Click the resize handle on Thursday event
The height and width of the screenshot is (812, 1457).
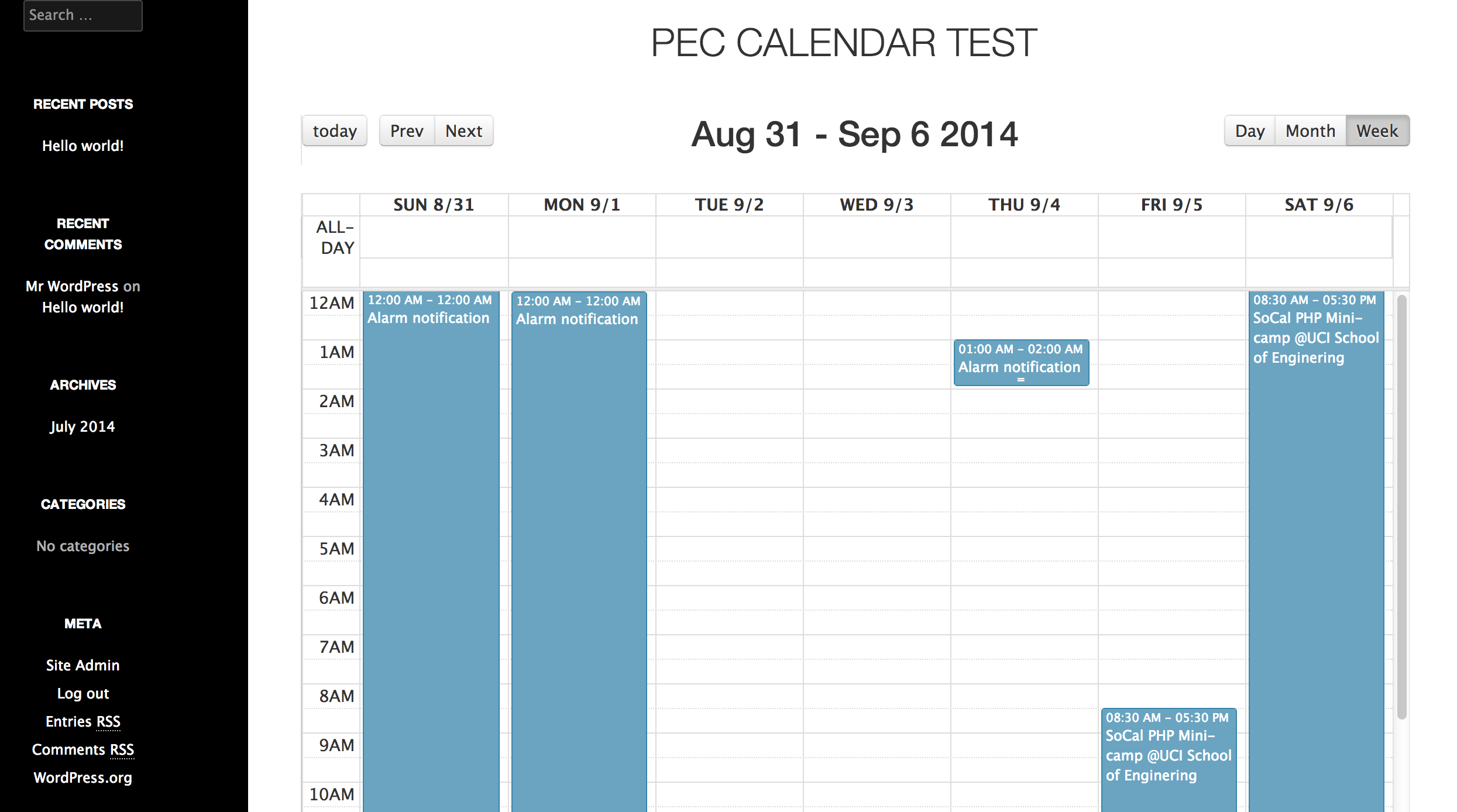point(1021,380)
